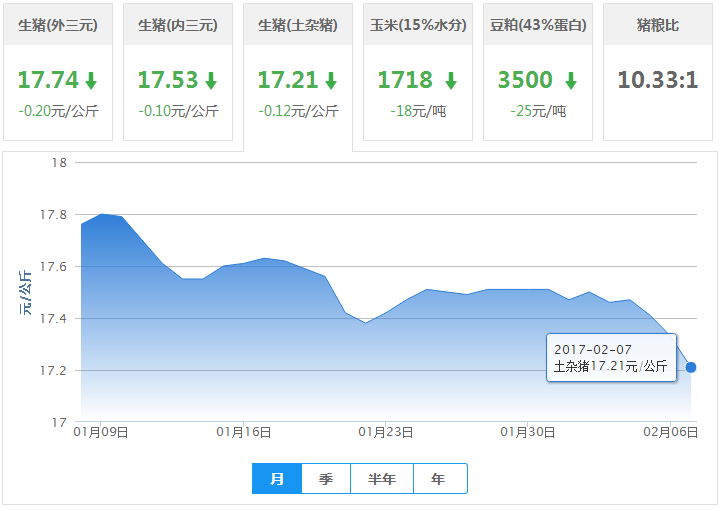Click the 01月16日 x-axis date label
The image size is (722, 511).
pos(244,432)
